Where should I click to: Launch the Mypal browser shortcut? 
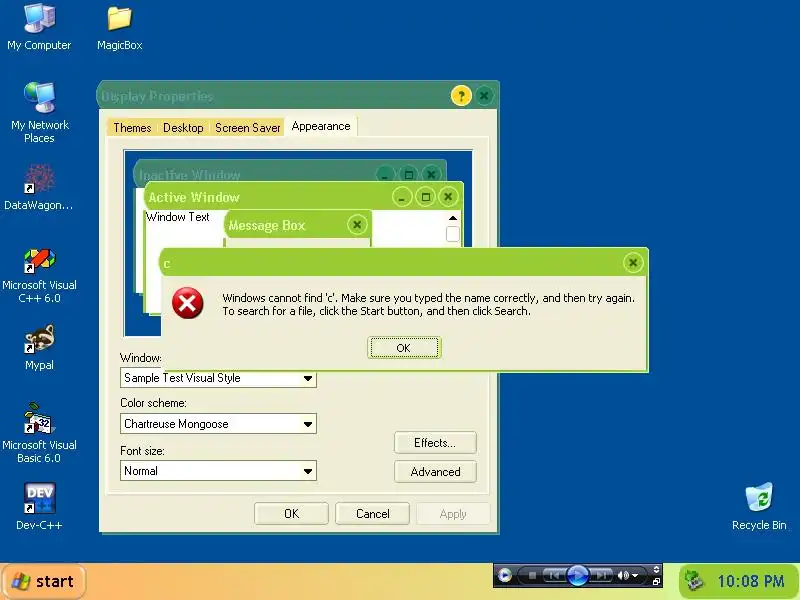[x=39, y=347]
